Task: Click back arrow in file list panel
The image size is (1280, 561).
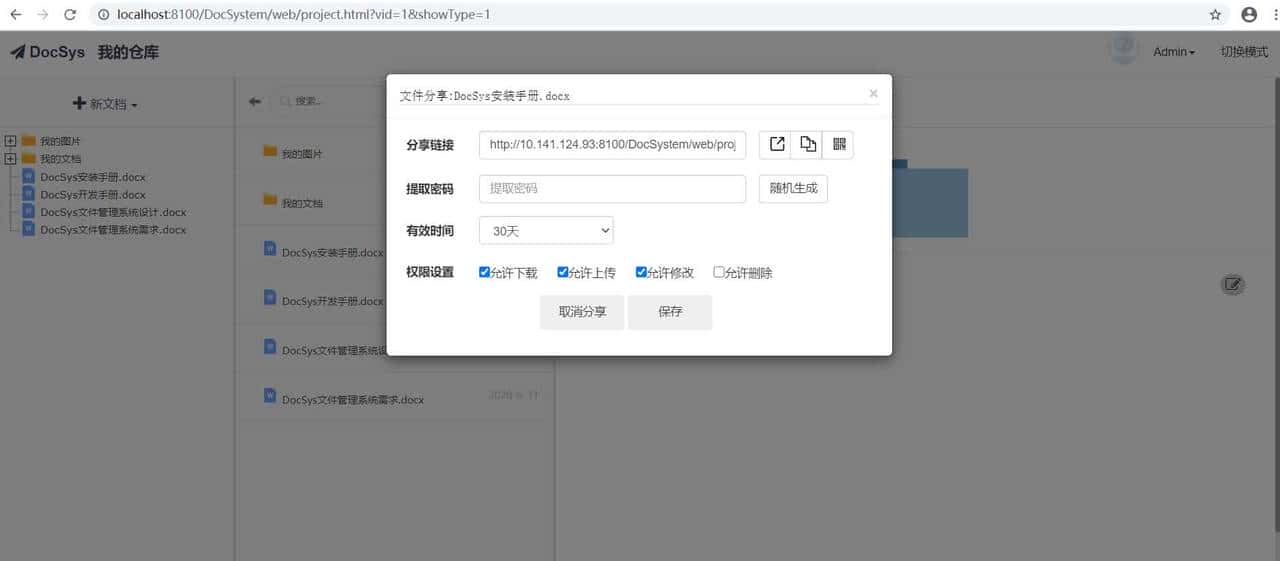Action: pyautogui.click(x=255, y=101)
